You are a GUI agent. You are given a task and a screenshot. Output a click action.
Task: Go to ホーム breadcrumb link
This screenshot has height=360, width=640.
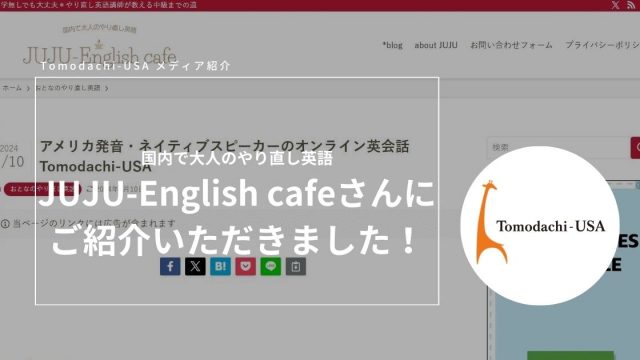coord(12,88)
